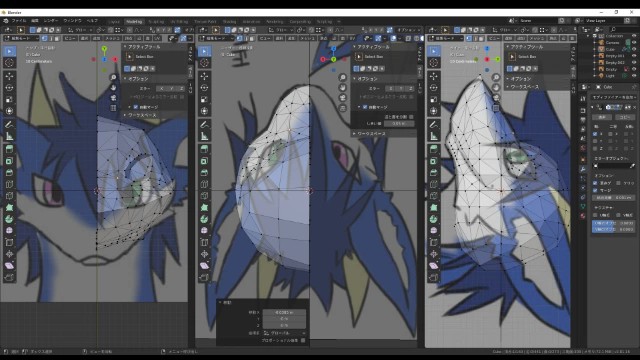Toggle the マージ checkbox in the Mirror modifier
640x360 pixels.
595,190
